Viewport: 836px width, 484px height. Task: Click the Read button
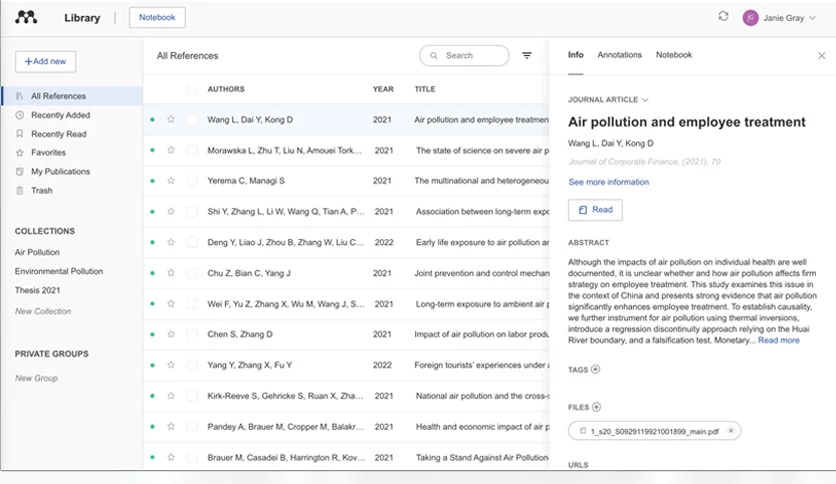pyautogui.click(x=595, y=209)
